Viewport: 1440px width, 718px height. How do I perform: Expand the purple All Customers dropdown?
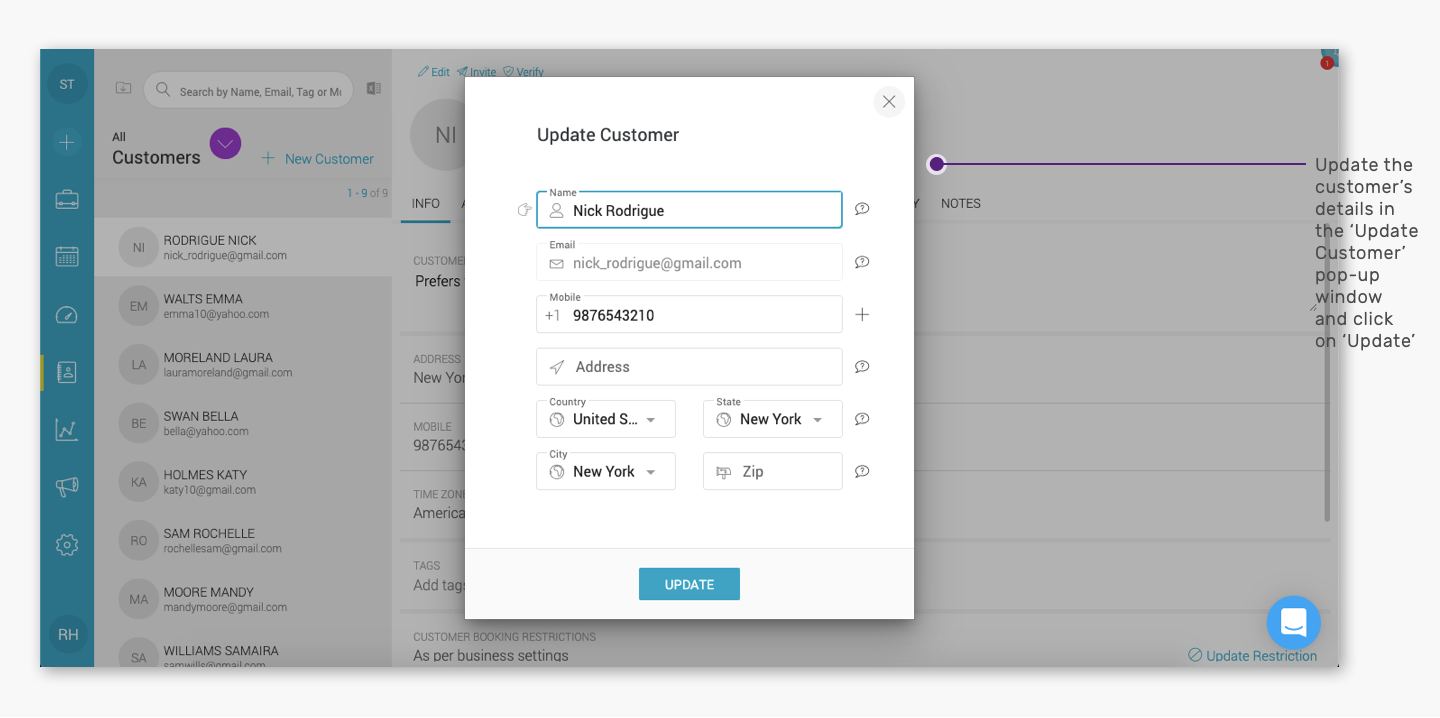pos(225,144)
